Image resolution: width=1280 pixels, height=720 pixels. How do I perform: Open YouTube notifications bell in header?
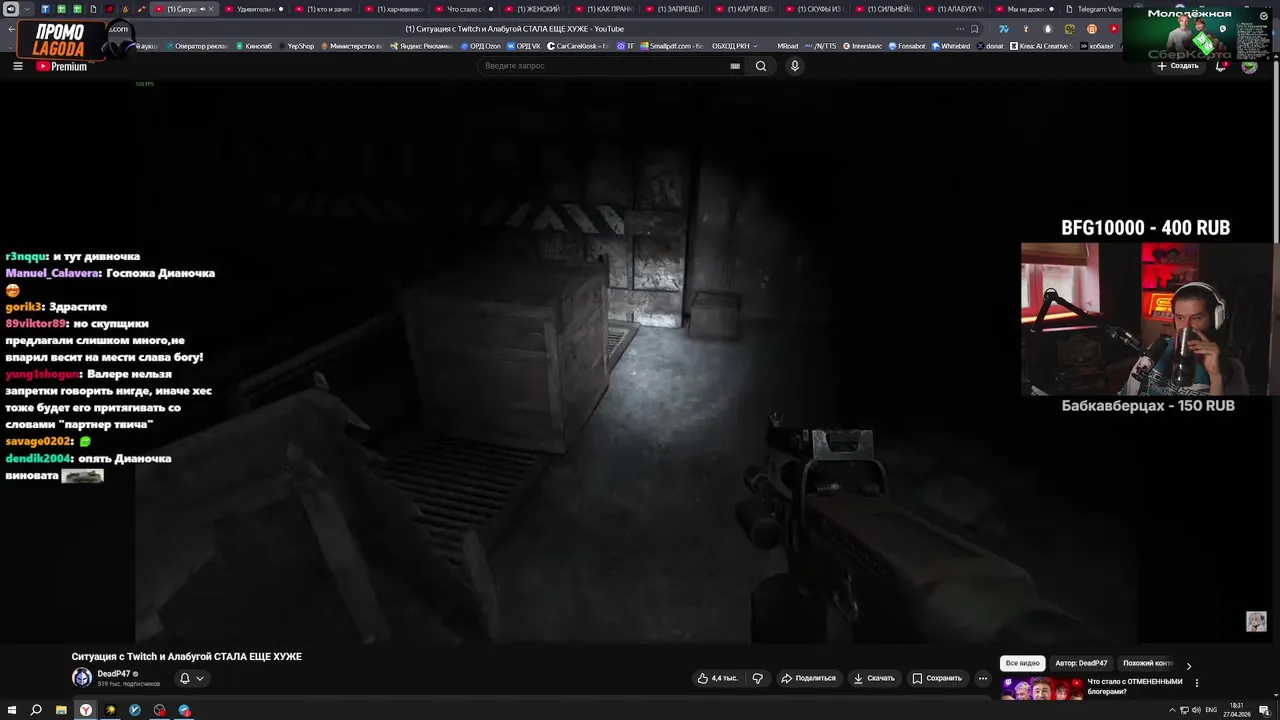click(1221, 66)
